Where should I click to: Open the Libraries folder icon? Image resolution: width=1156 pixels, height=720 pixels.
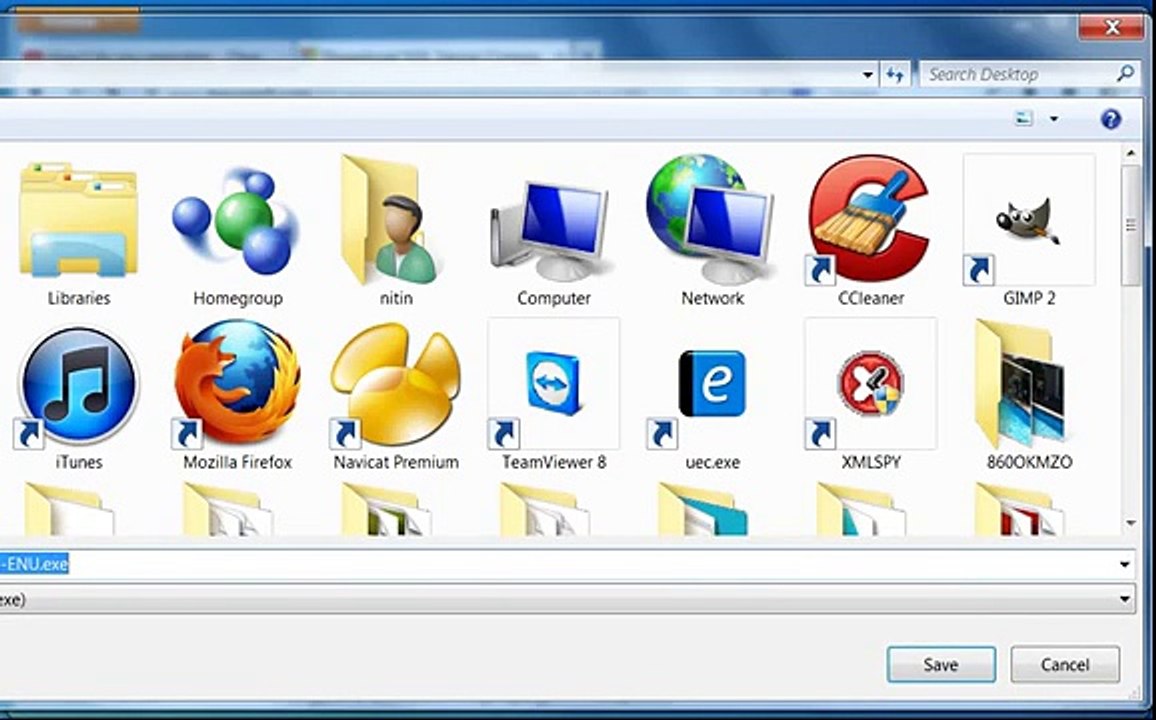click(x=78, y=221)
